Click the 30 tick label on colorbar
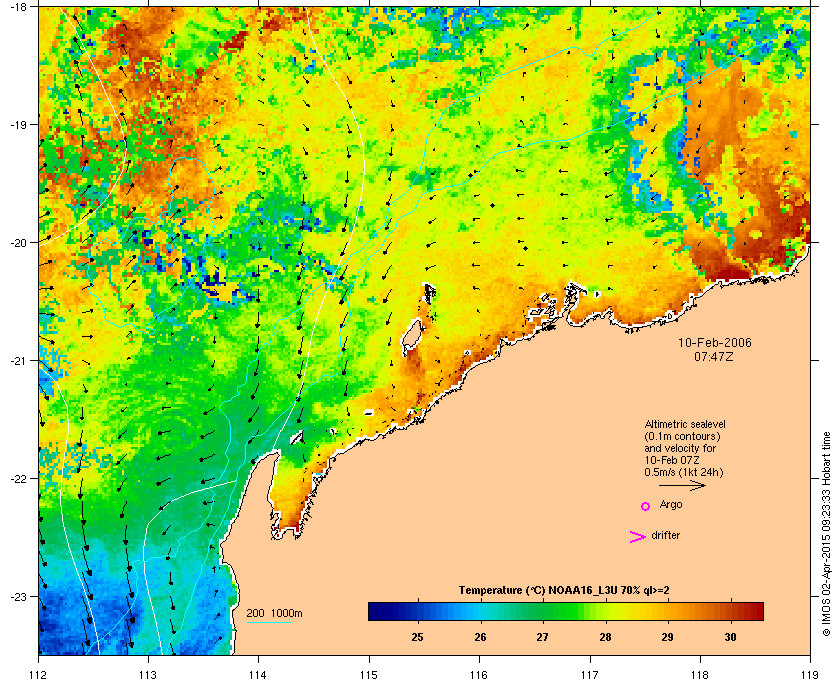The image size is (840, 680). [730, 637]
